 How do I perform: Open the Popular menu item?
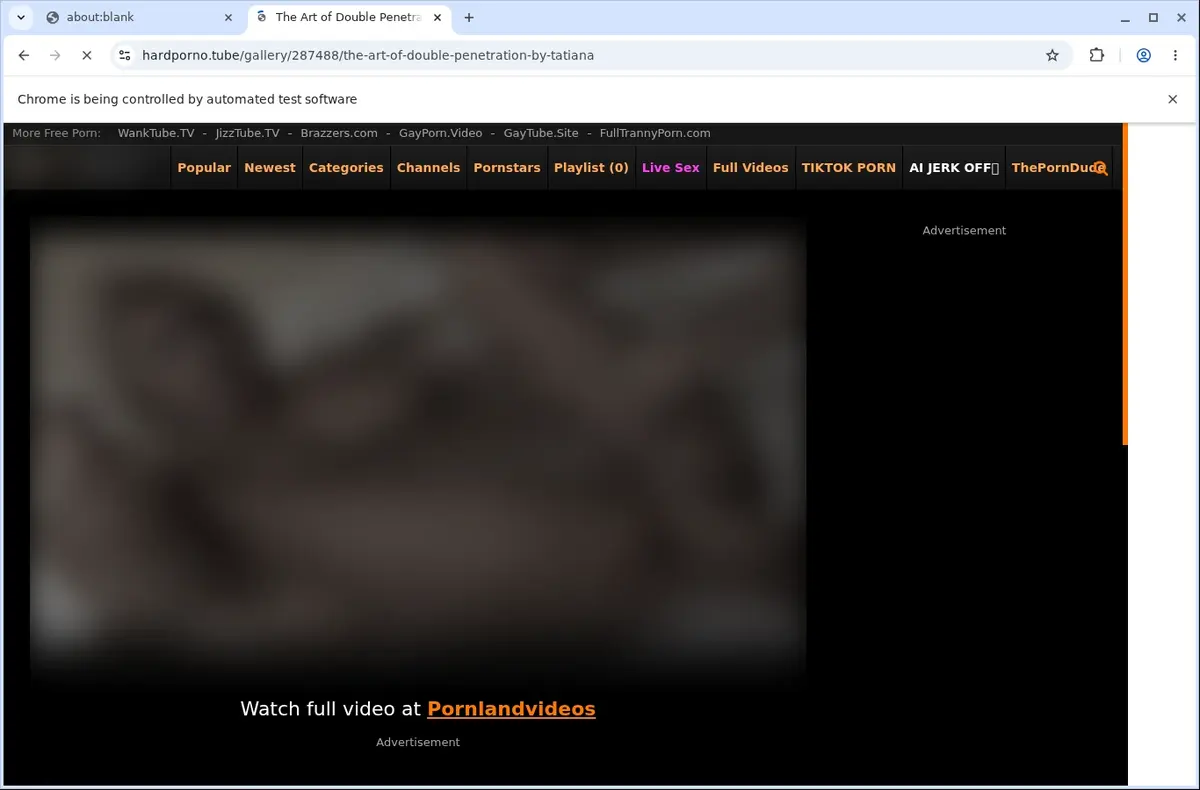(204, 168)
